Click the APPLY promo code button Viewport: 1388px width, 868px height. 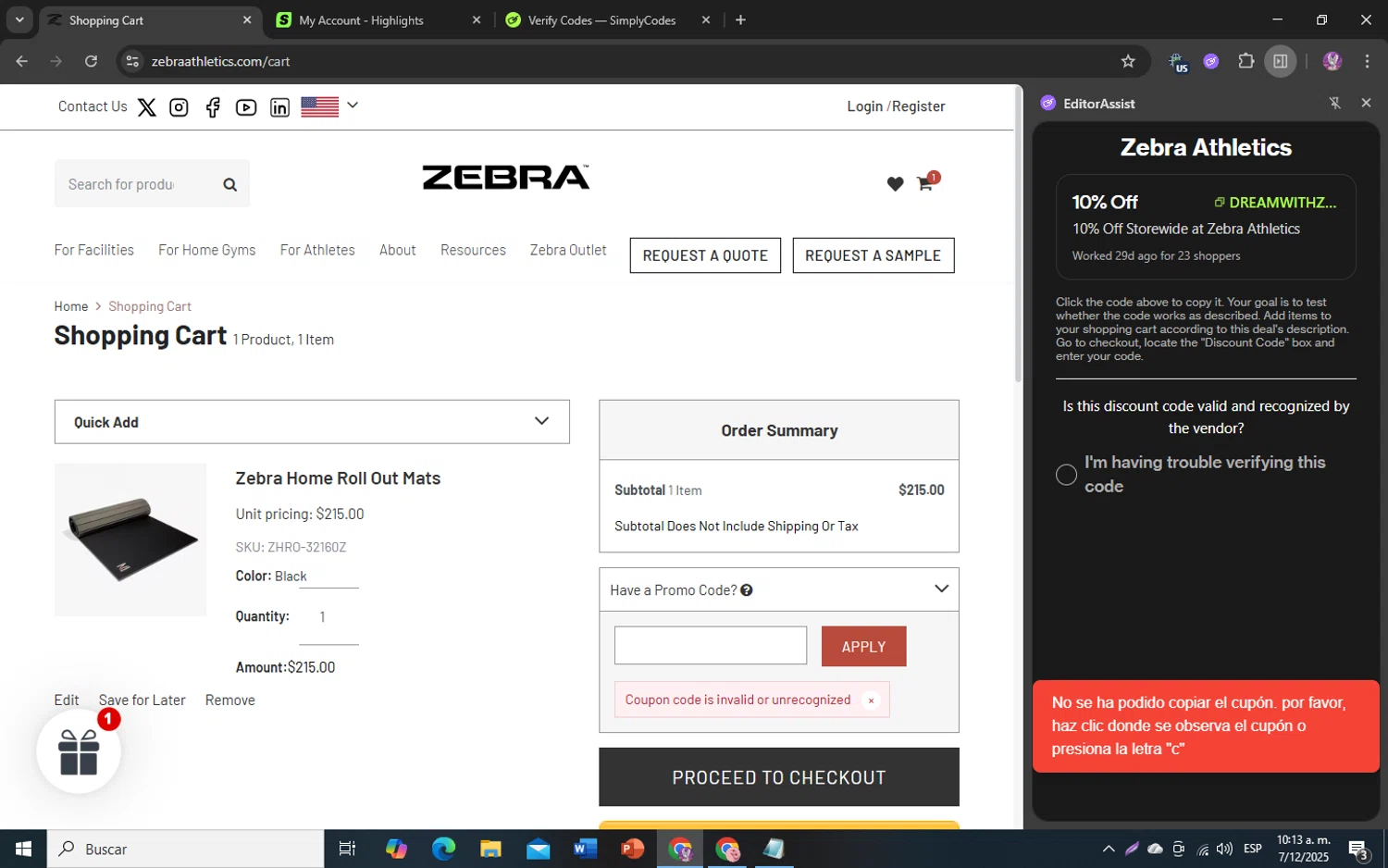pos(864,647)
